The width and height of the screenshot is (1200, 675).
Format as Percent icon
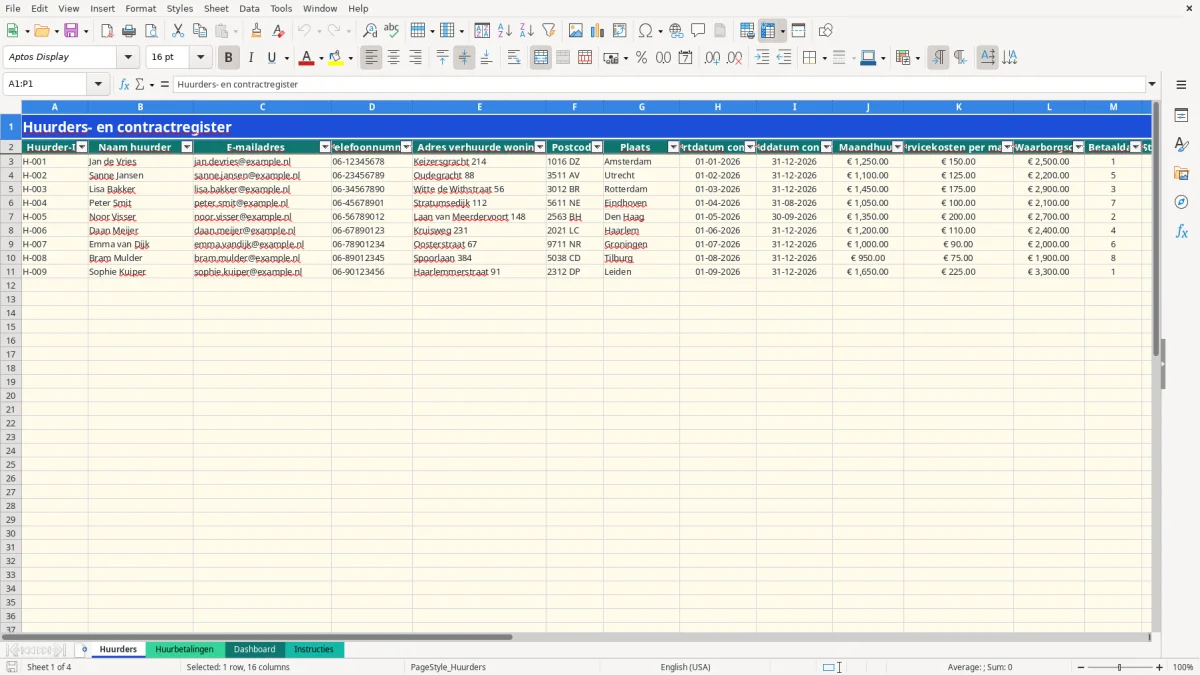(x=641, y=58)
